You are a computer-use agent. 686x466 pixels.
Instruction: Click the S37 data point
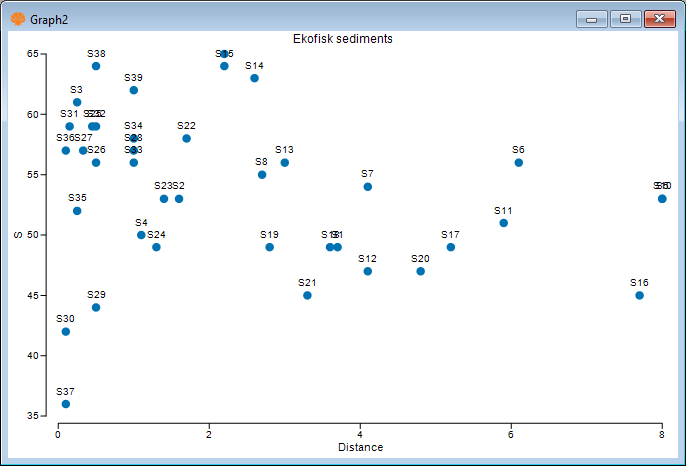(x=66, y=404)
